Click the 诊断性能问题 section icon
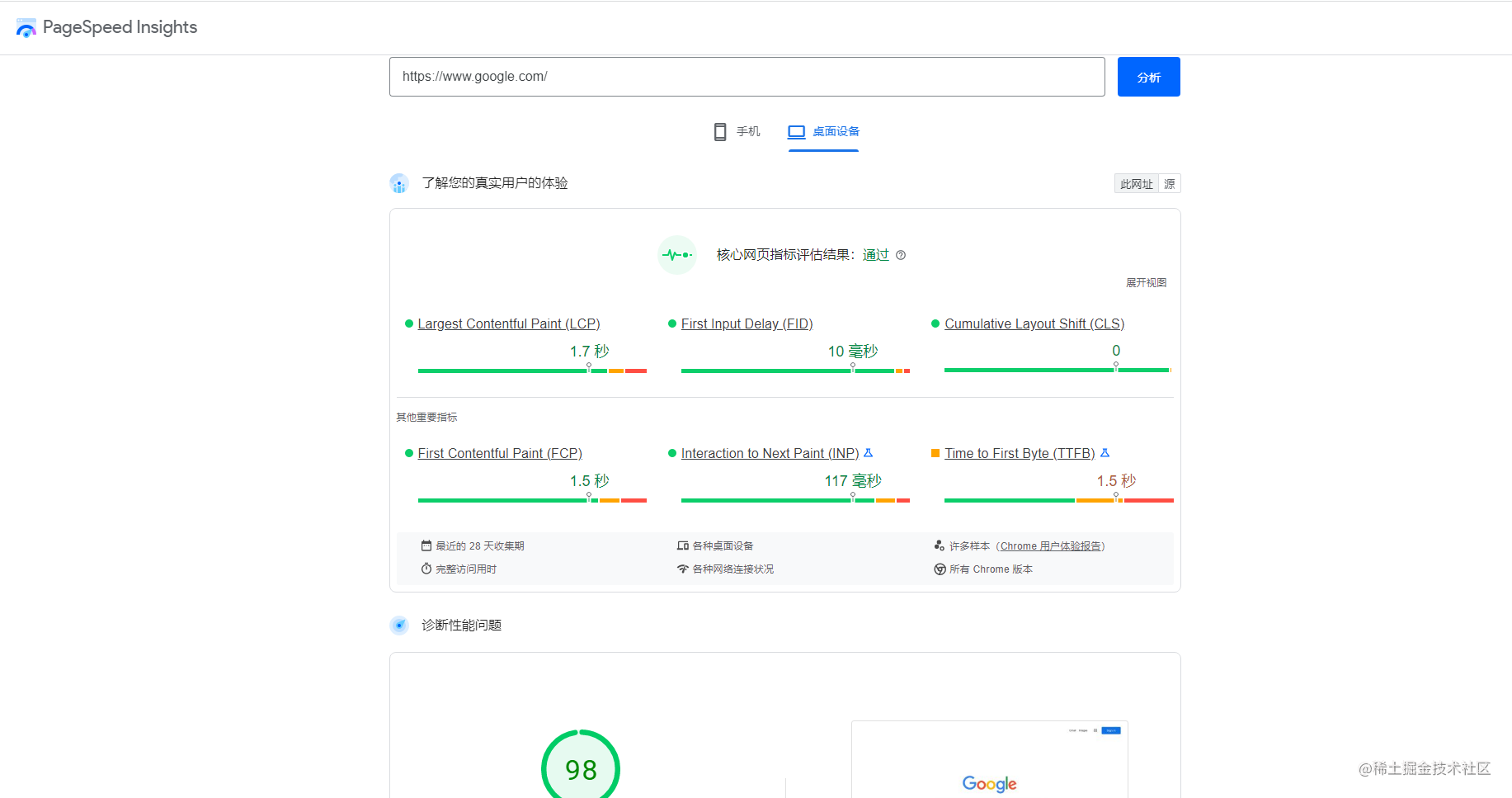Image resolution: width=1512 pixels, height=798 pixels. coord(399,626)
